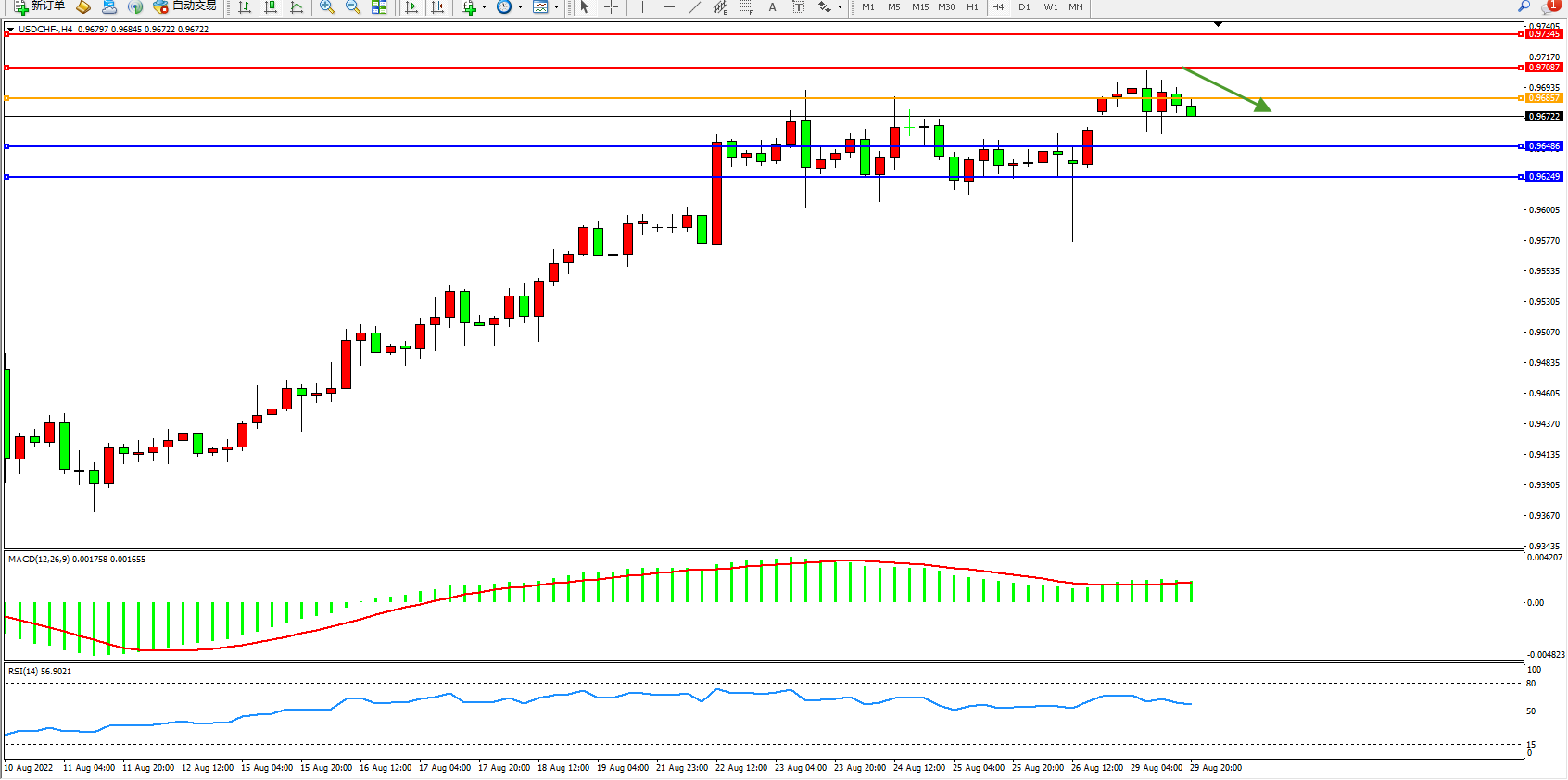
Task: Open the indicators list dropdown arrow
Action: [484, 7]
